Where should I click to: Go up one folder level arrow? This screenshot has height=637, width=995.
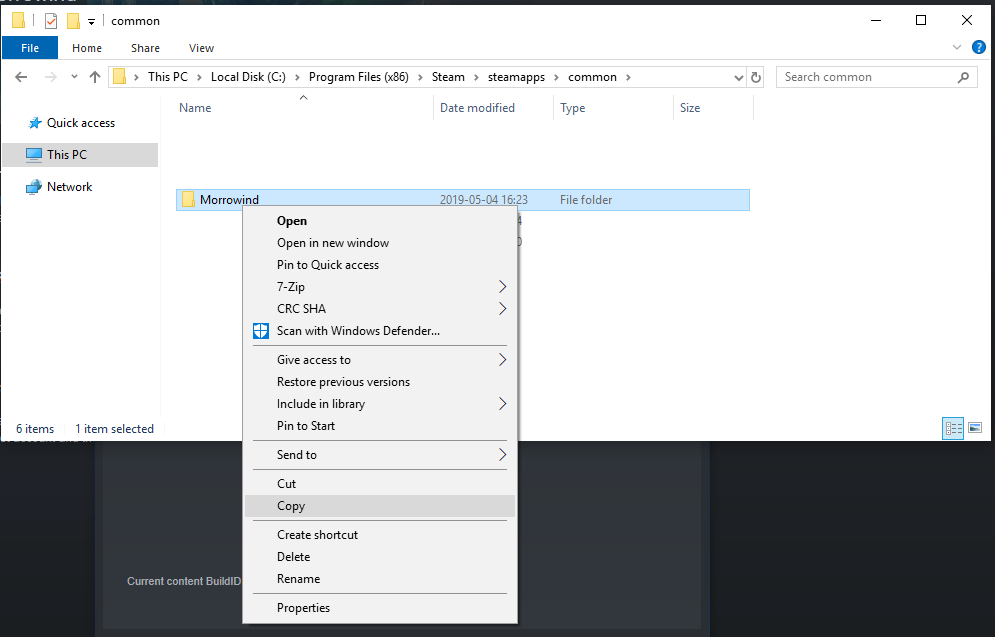pyautogui.click(x=95, y=77)
